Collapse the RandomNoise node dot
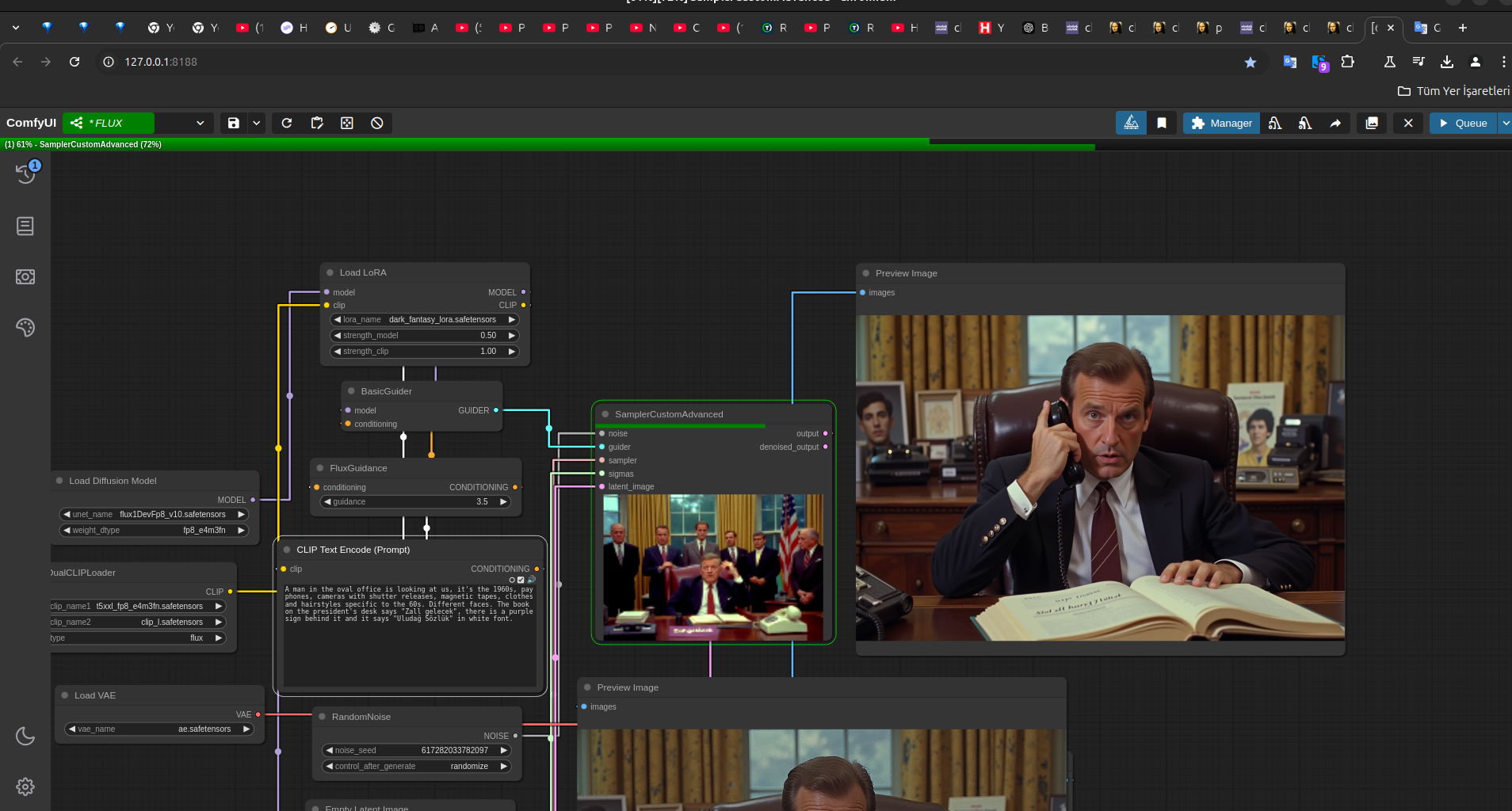 (x=323, y=717)
